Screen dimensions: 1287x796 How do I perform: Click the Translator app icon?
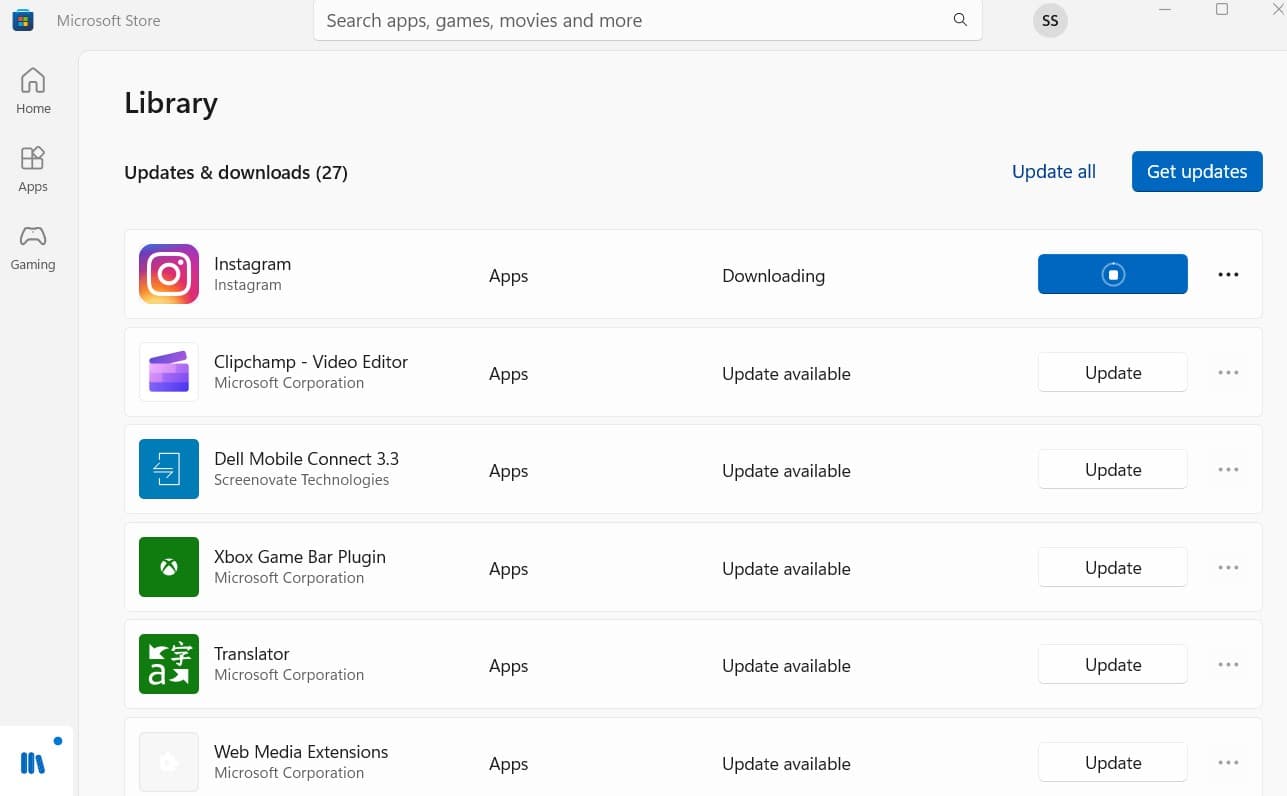click(169, 664)
